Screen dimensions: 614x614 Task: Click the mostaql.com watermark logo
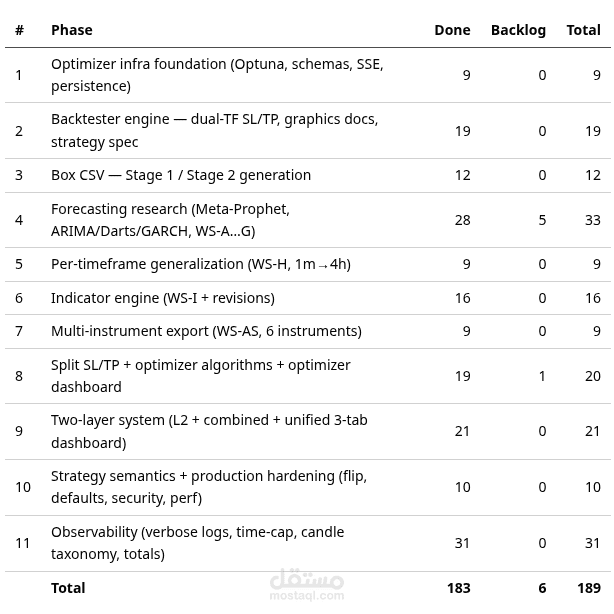point(307,584)
